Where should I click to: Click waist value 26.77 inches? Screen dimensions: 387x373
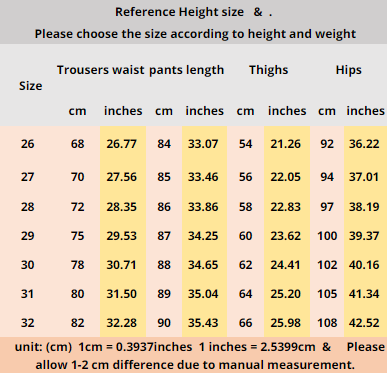click(x=122, y=144)
